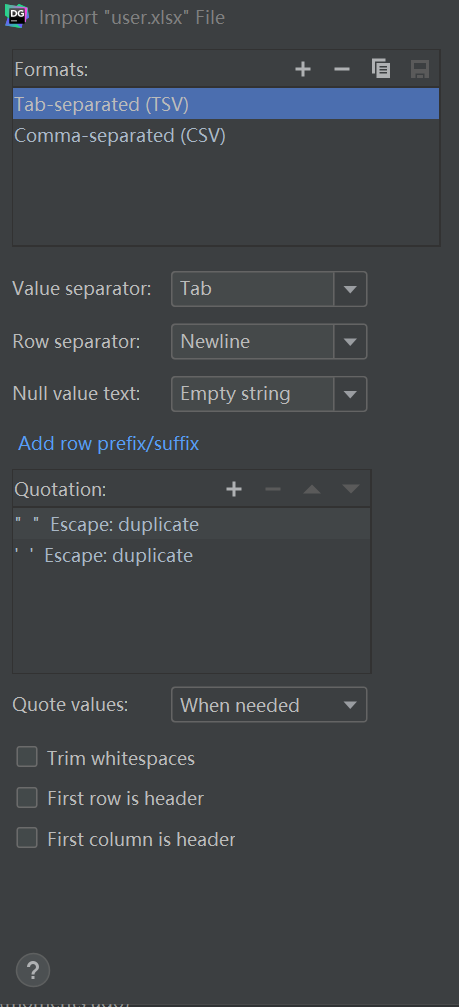This screenshot has height=1007, width=459.
Task: Check First column is header
Action: point(27,838)
